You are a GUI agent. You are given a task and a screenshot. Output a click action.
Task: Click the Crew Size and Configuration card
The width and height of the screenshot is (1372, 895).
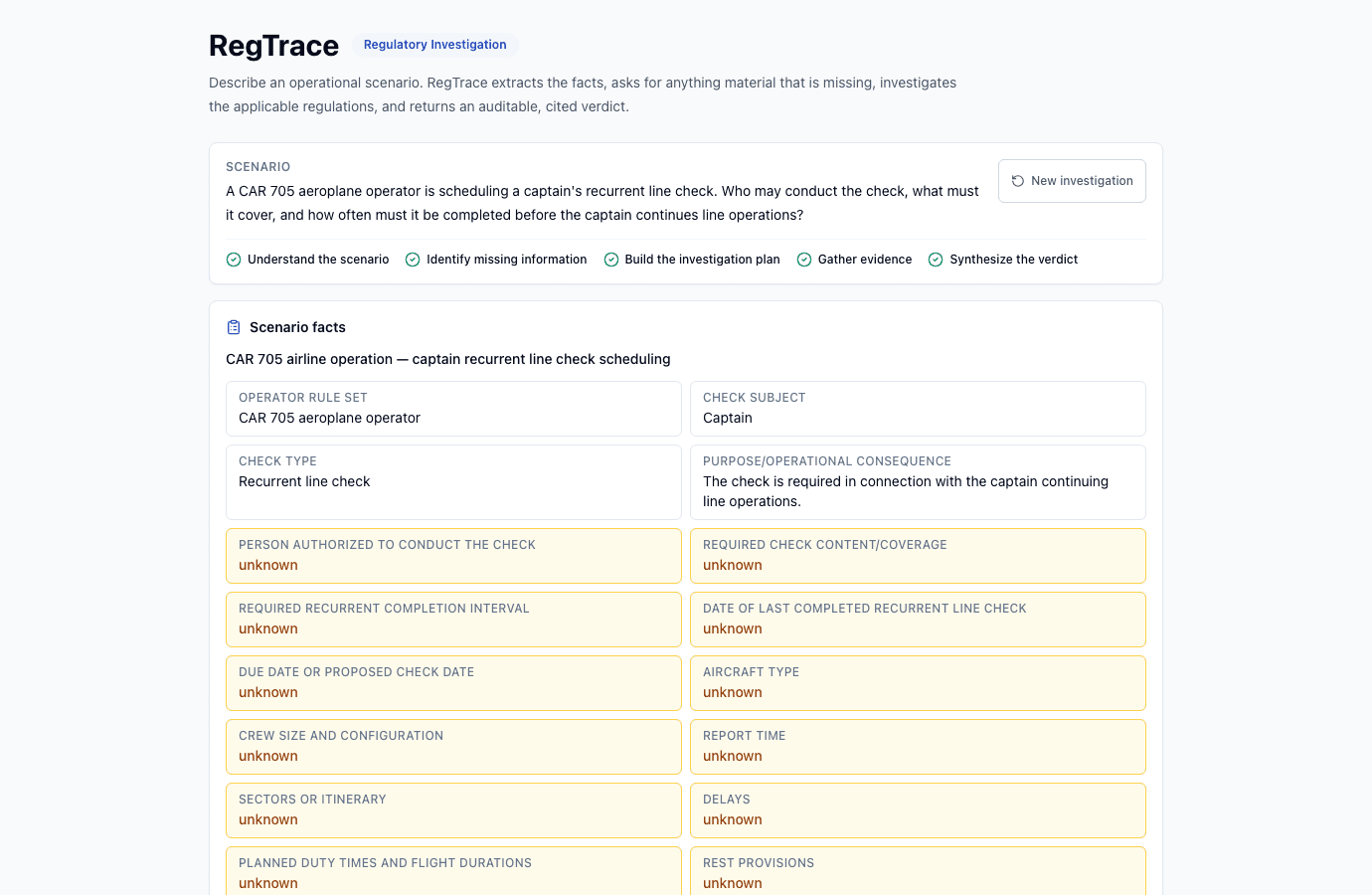(x=453, y=747)
